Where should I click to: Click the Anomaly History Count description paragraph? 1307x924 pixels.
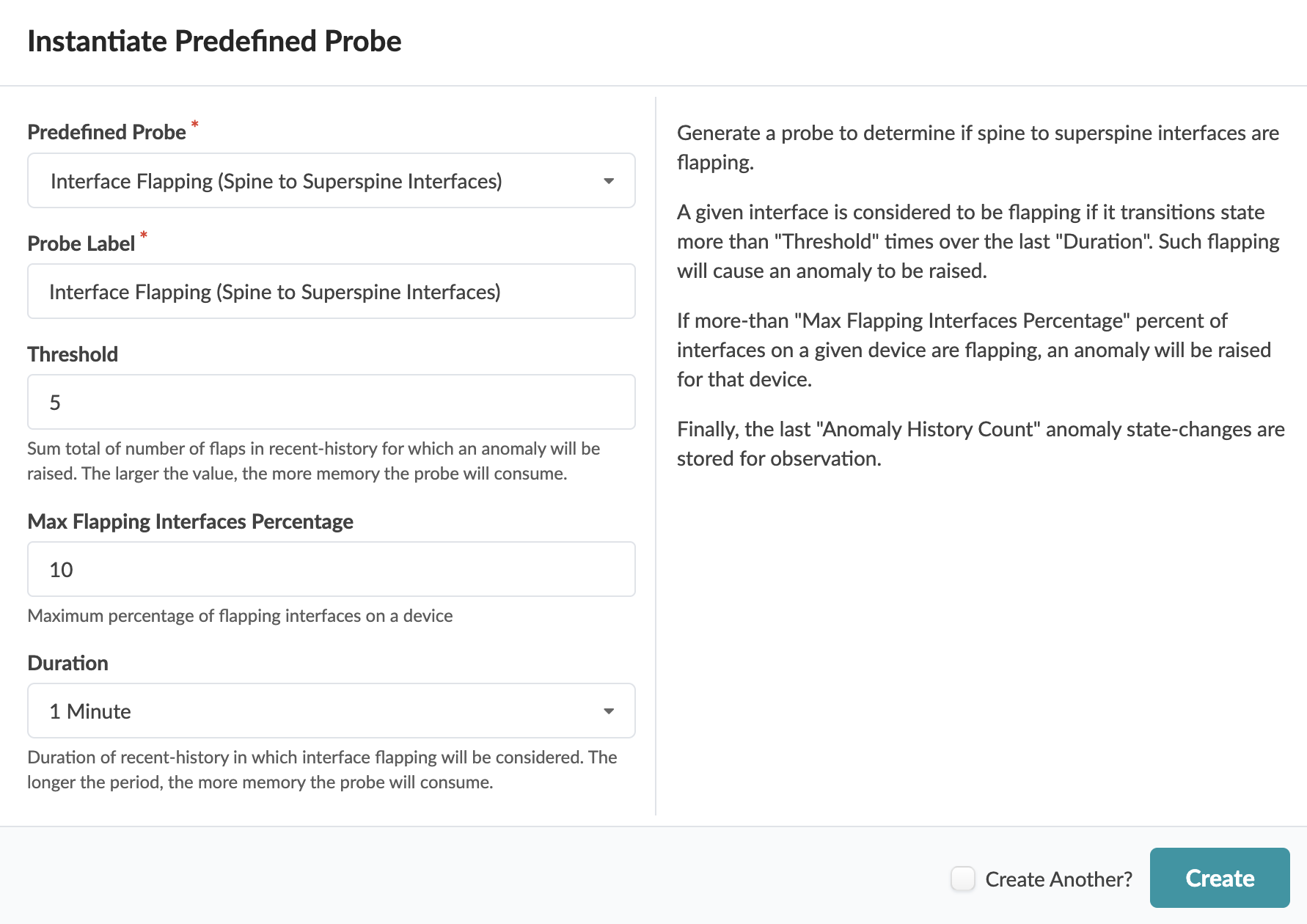980,444
